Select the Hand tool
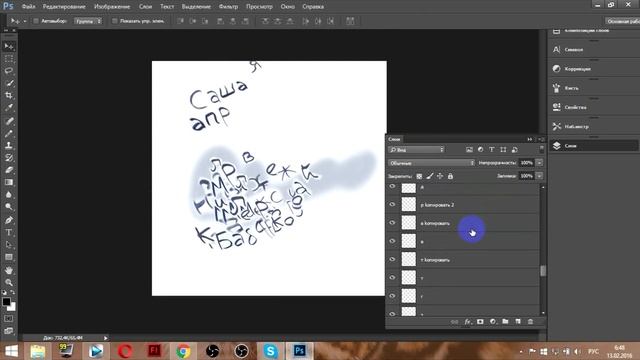640x360 pixels. [x=9, y=270]
